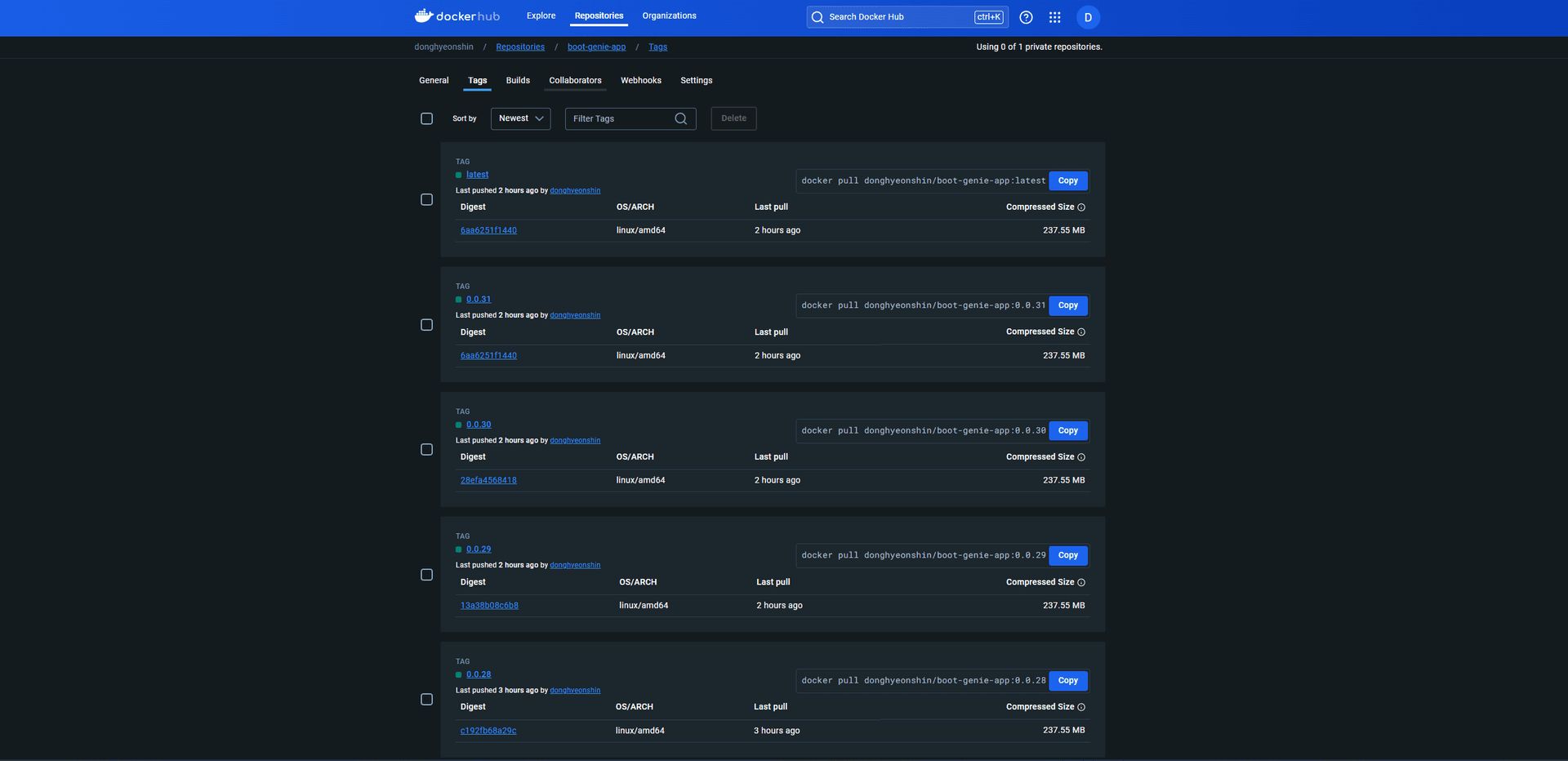Open the Explore menu item
1568x761 pixels.
541,16
